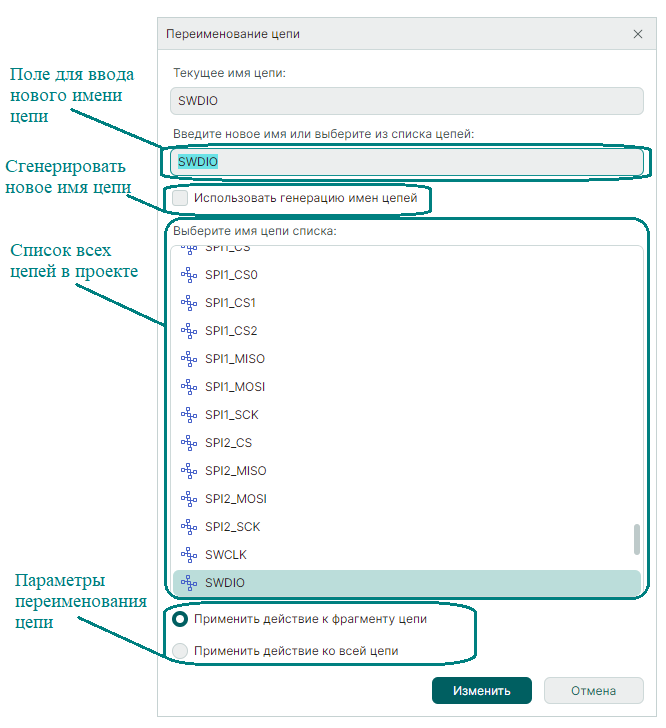This screenshot has width=666, height=728.
Task: Close the 'Переименование цепи' dialog
Action: tap(638, 34)
